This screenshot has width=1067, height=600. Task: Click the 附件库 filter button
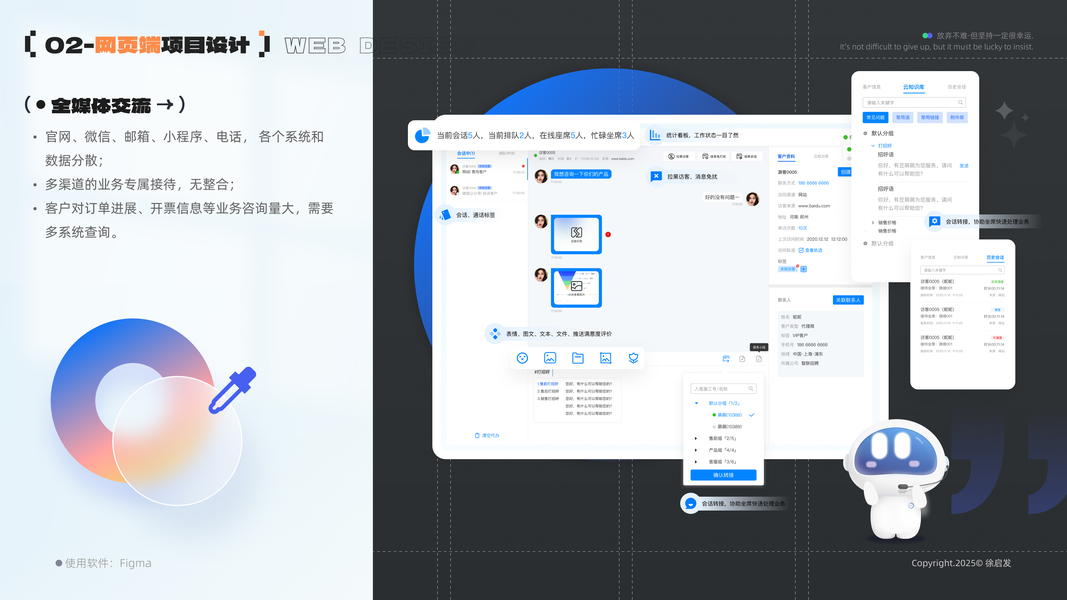[x=957, y=118]
